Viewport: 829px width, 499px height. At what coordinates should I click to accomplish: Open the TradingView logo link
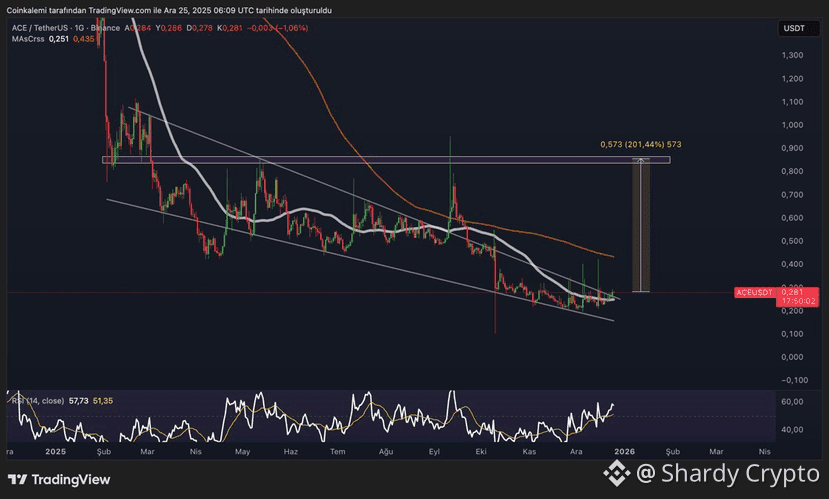59,479
